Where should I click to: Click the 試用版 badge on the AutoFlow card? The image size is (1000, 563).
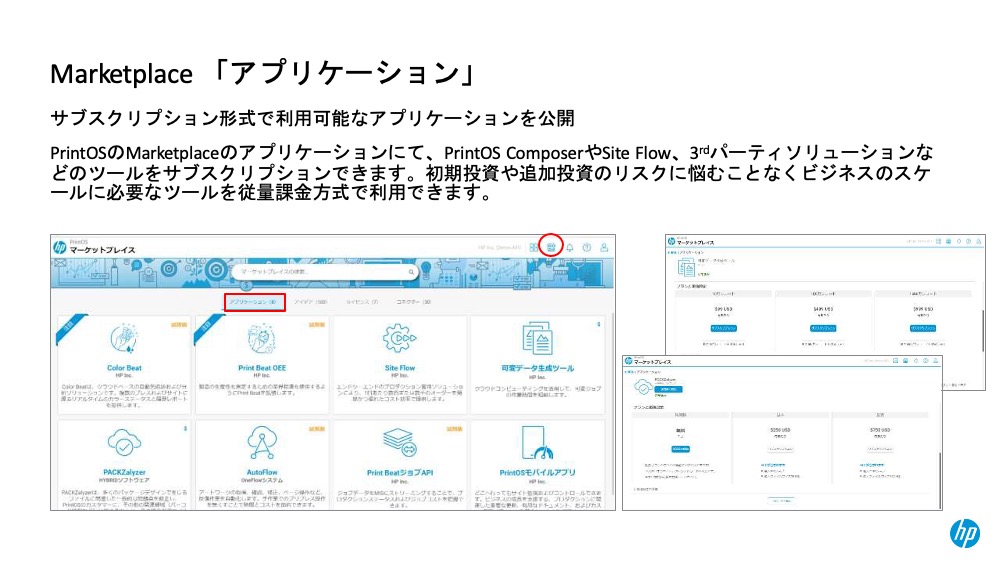point(317,429)
